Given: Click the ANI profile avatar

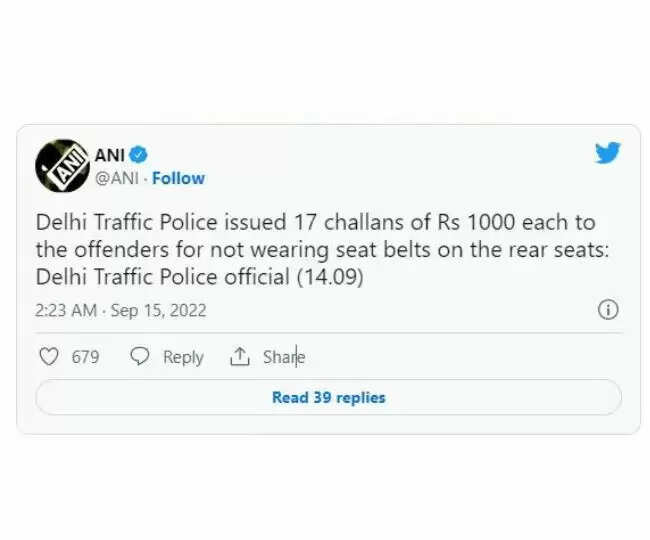Looking at the screenshot, I should tap(62, 166).
